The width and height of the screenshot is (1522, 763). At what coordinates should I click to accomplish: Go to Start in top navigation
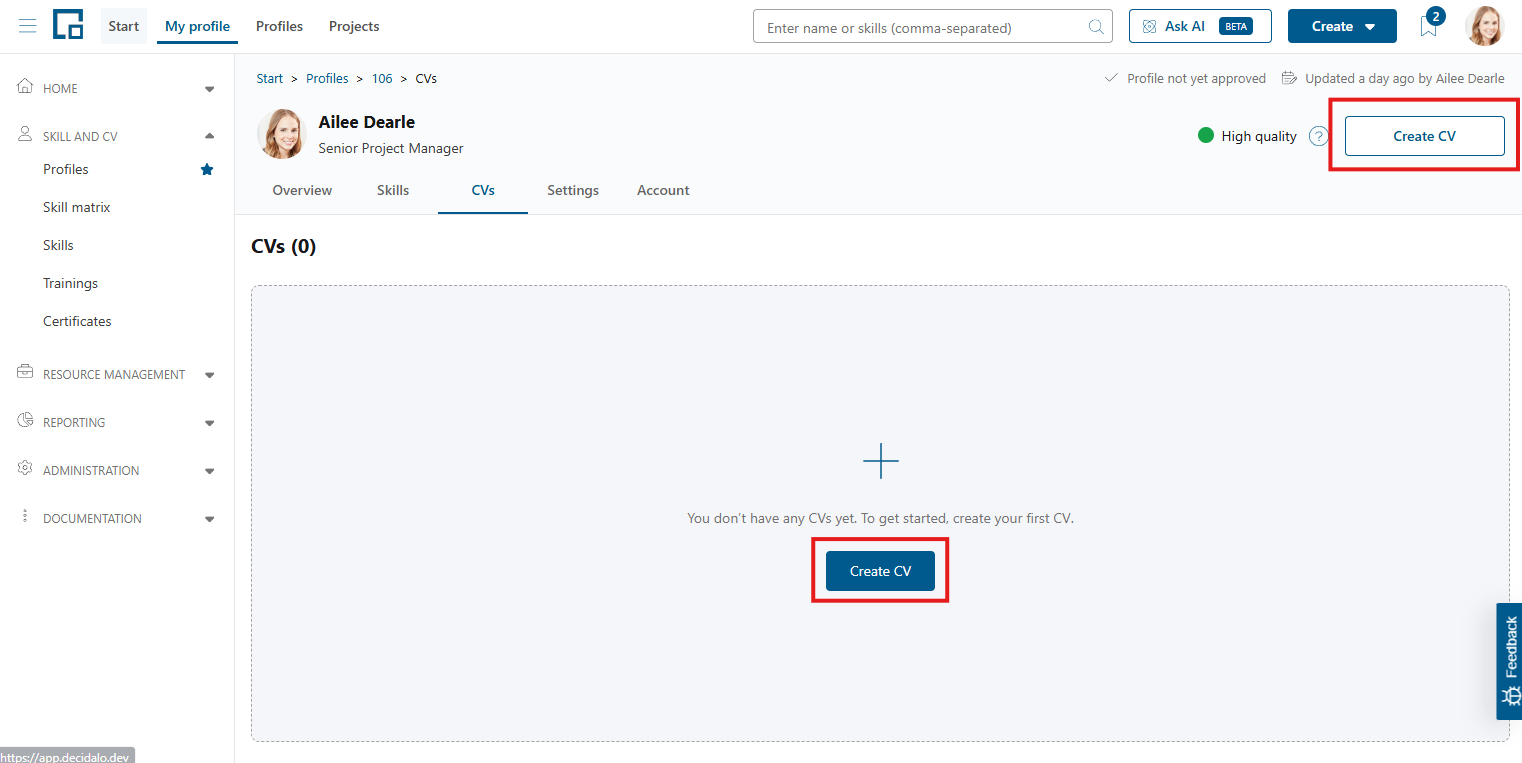(124, 26)
